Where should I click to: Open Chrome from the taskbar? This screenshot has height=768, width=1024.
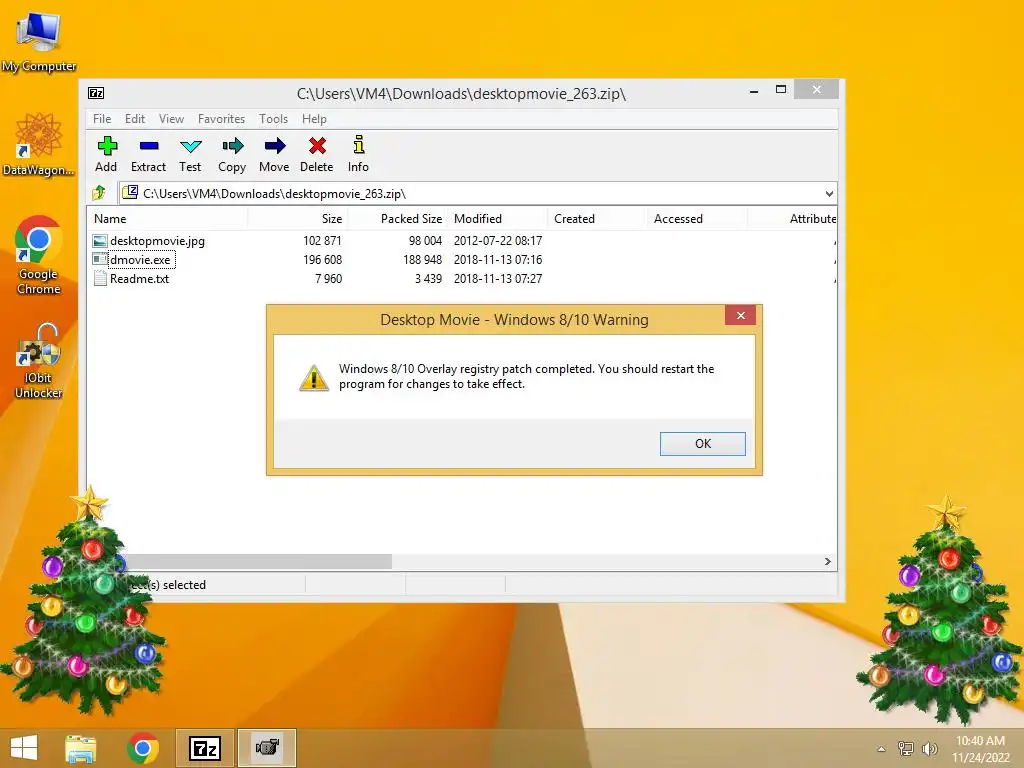point(143,748)
